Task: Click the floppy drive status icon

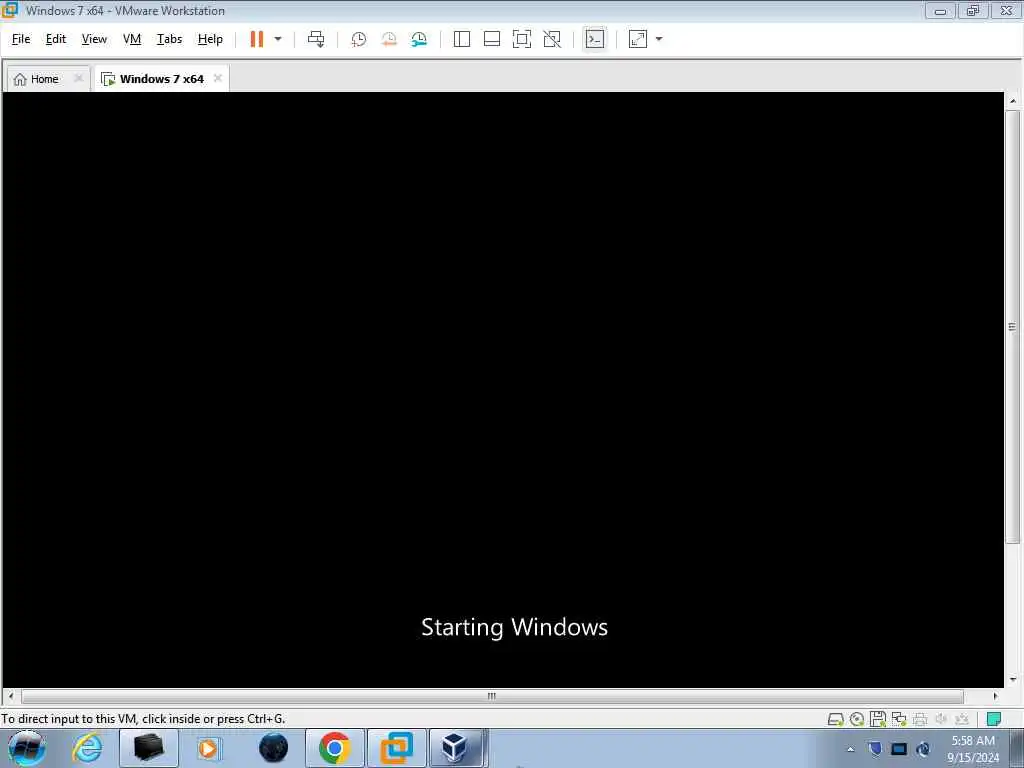Action: coord(878,719)
